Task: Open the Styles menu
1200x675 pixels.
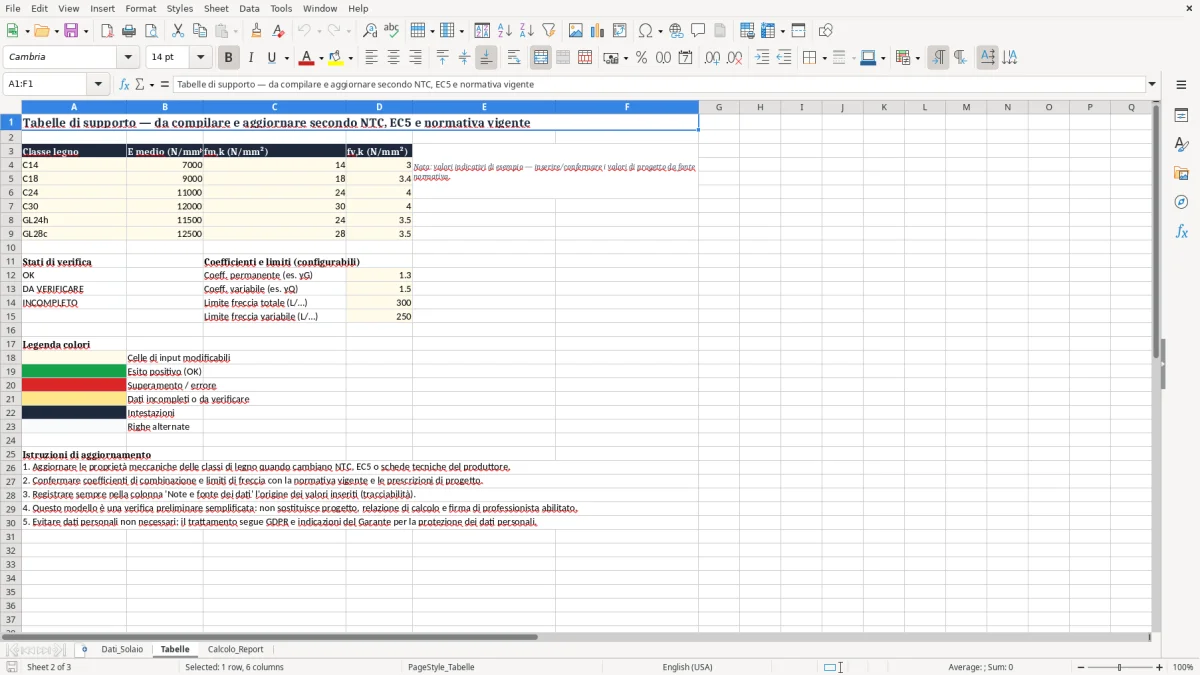Action: [180, 8]
